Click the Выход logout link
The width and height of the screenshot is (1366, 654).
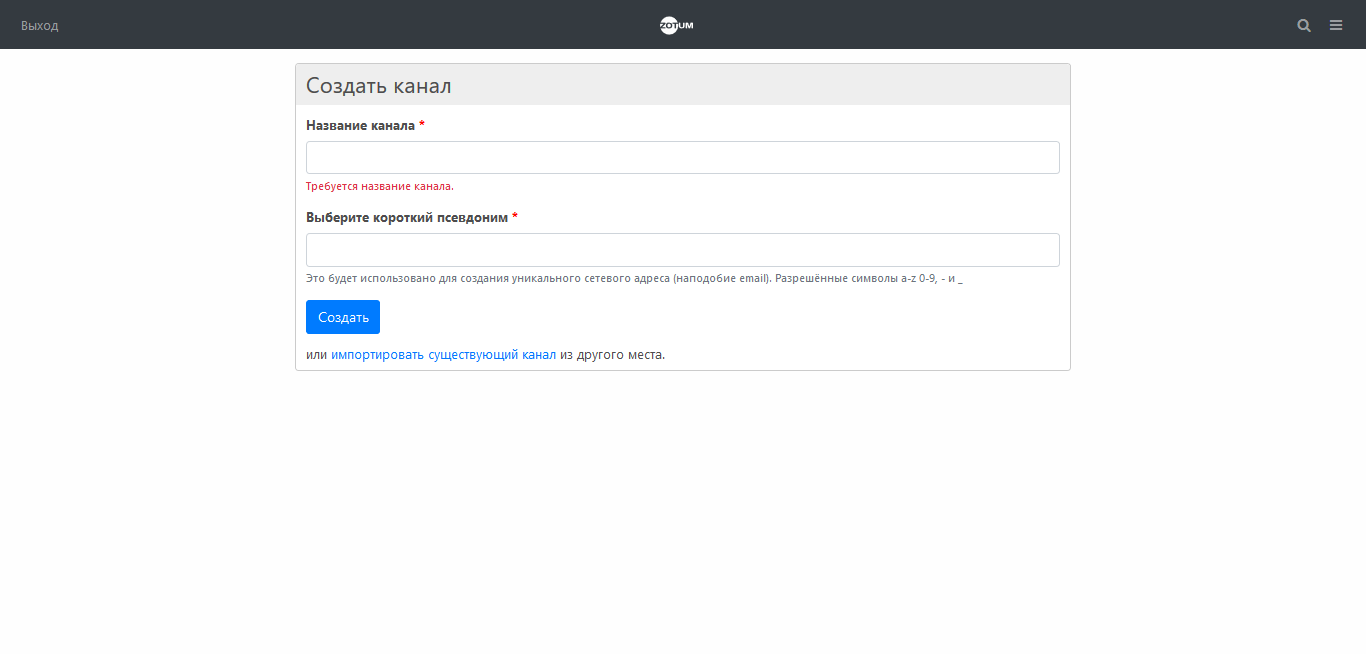pyautogui.click(x=40, y=25)
